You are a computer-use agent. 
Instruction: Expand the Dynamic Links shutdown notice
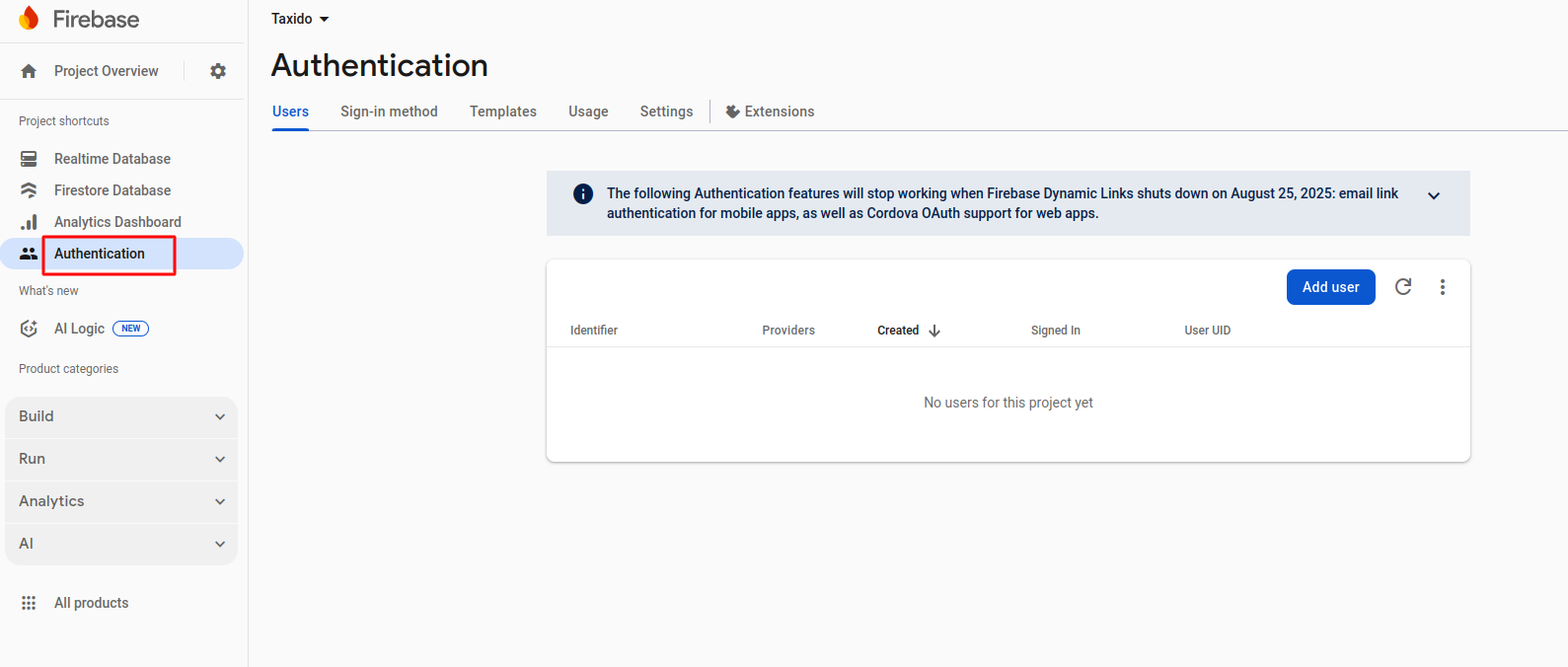(x=1434, y=195)
